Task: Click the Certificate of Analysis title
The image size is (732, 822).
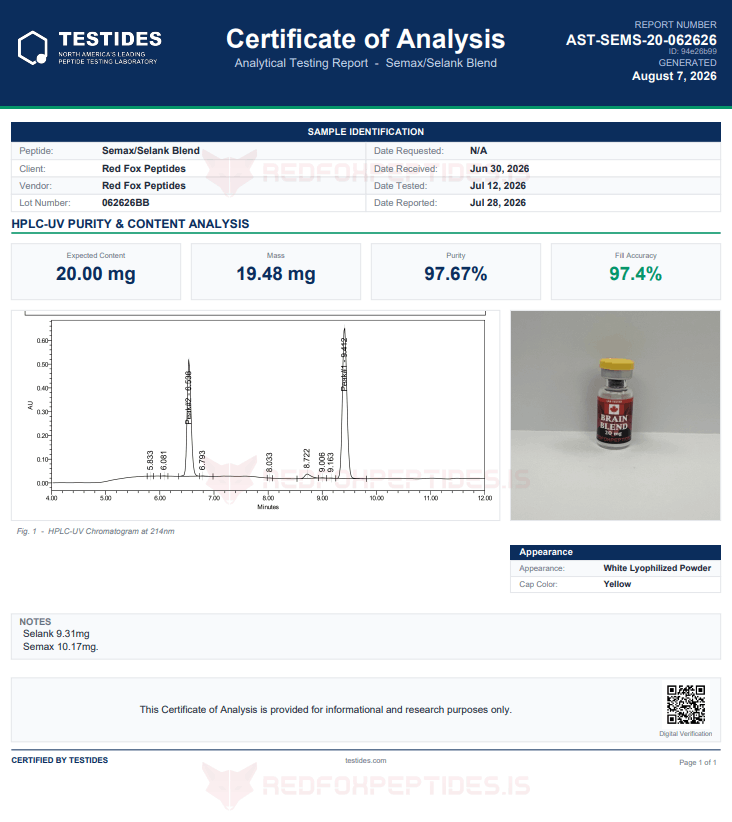Action: (365, 39)
